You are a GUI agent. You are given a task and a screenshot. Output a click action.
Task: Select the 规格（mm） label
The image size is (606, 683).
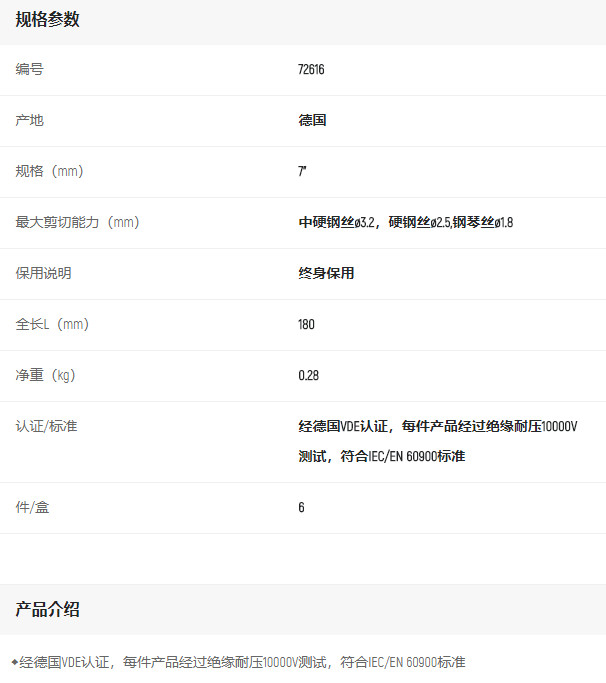click(50, 172)
